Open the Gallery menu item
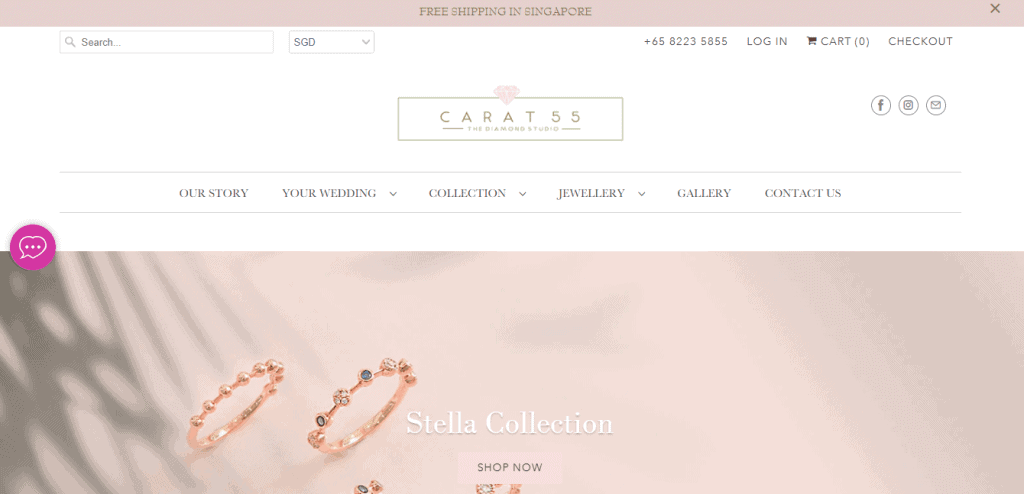This screenshot has height=494, width=1024. [704, 193]
